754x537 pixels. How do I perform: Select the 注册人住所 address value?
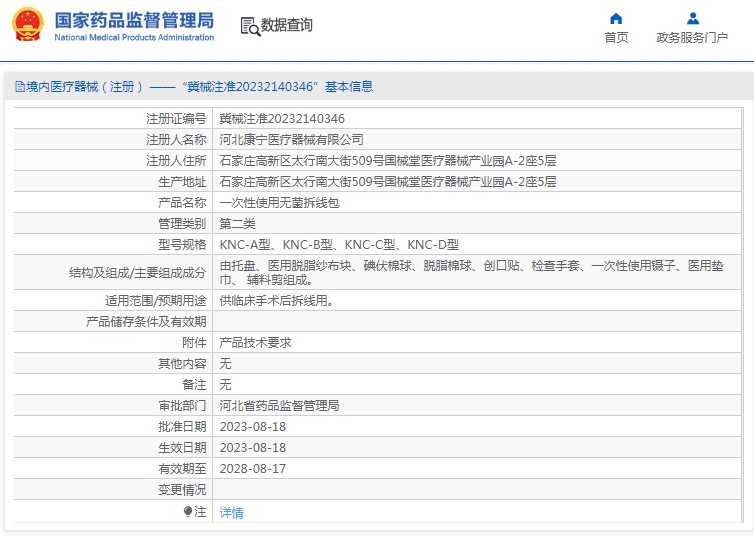388,161
